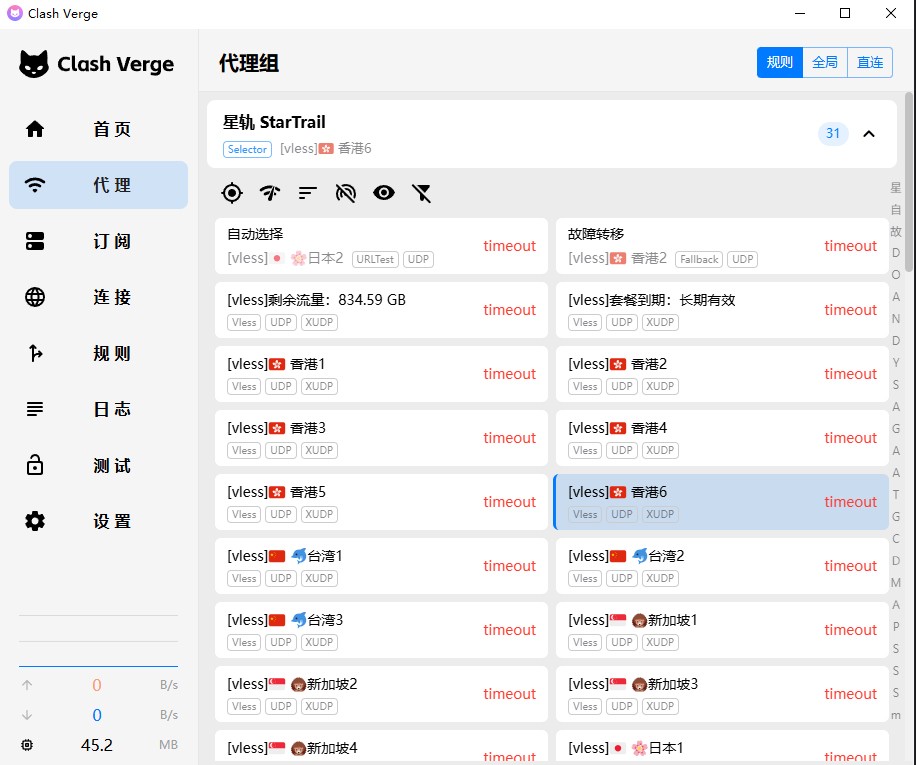Open the 设置 settings page
This screenshot has height=765, width=916.
pos(98,521)
